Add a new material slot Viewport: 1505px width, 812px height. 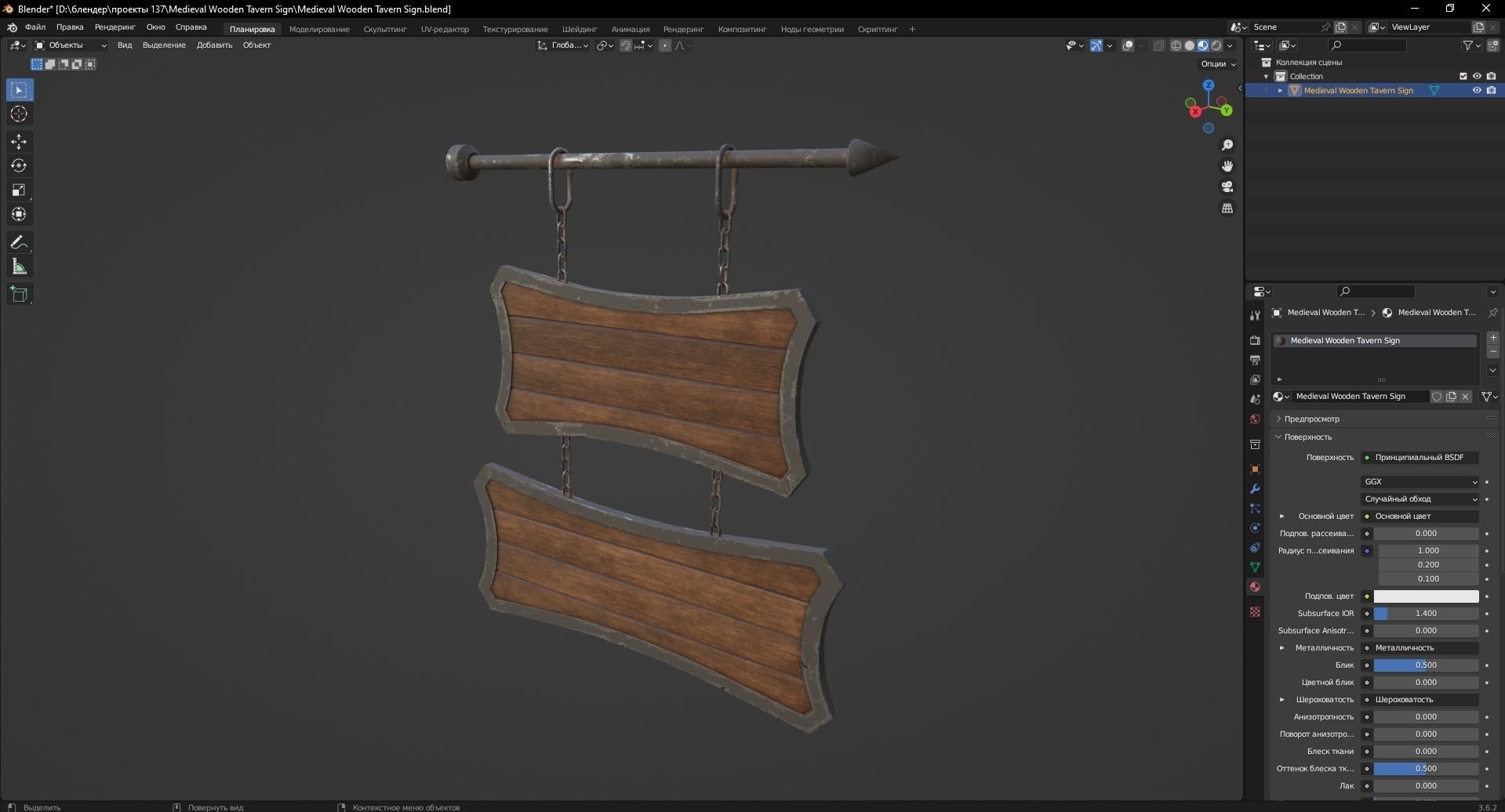[x=1492, y=338]
